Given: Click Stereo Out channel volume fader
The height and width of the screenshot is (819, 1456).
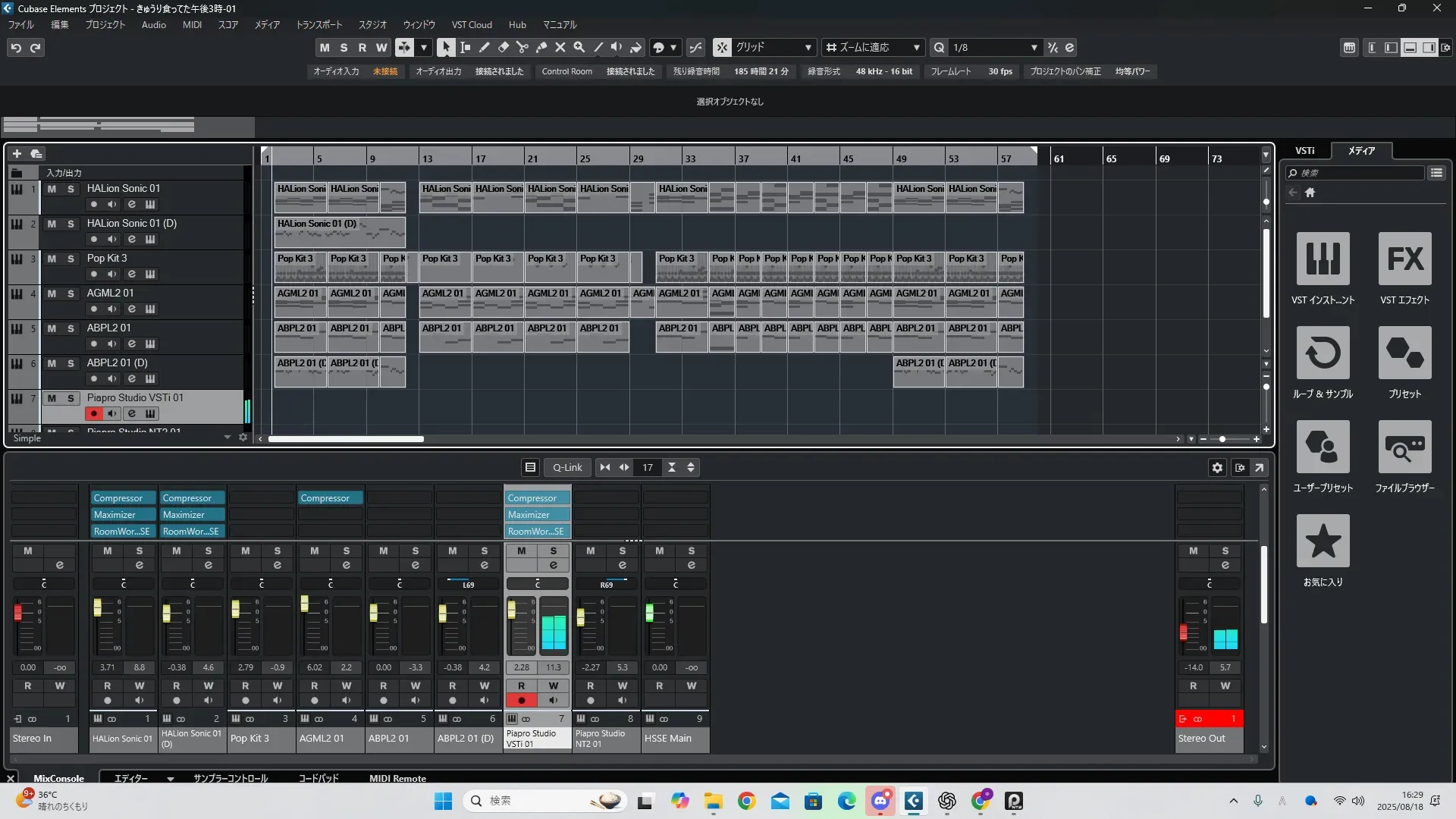Looking at the screenshot, I should (1183, 632).
